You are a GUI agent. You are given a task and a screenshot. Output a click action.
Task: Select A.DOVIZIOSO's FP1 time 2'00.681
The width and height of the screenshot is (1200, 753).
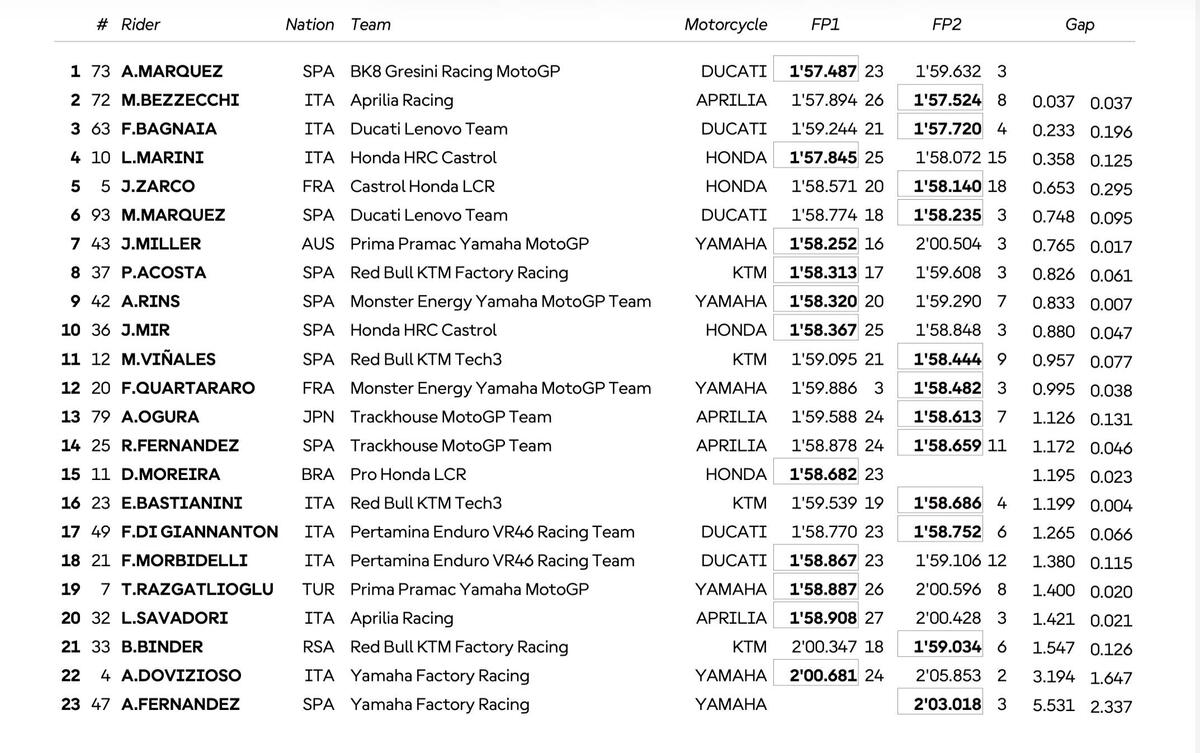[x=823, y=675]
